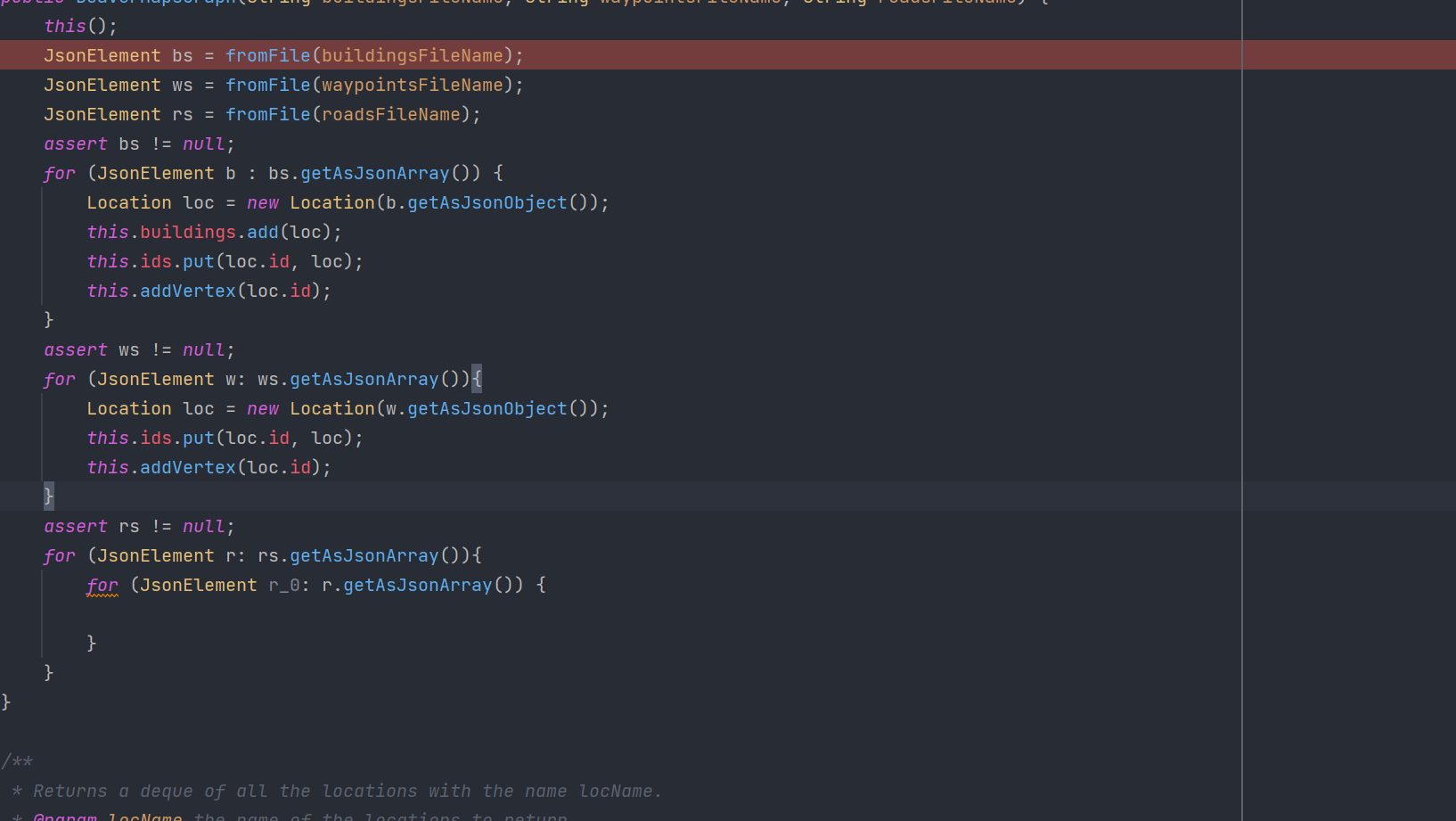Click highlighted opening brace after ws.getAsJsonArray()
The image size is (1456, 821).
tap(477, 379)
